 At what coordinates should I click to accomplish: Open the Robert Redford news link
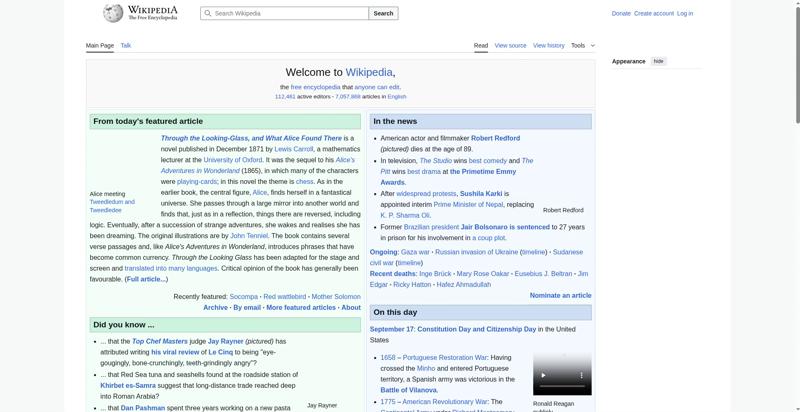coord(495,138)
